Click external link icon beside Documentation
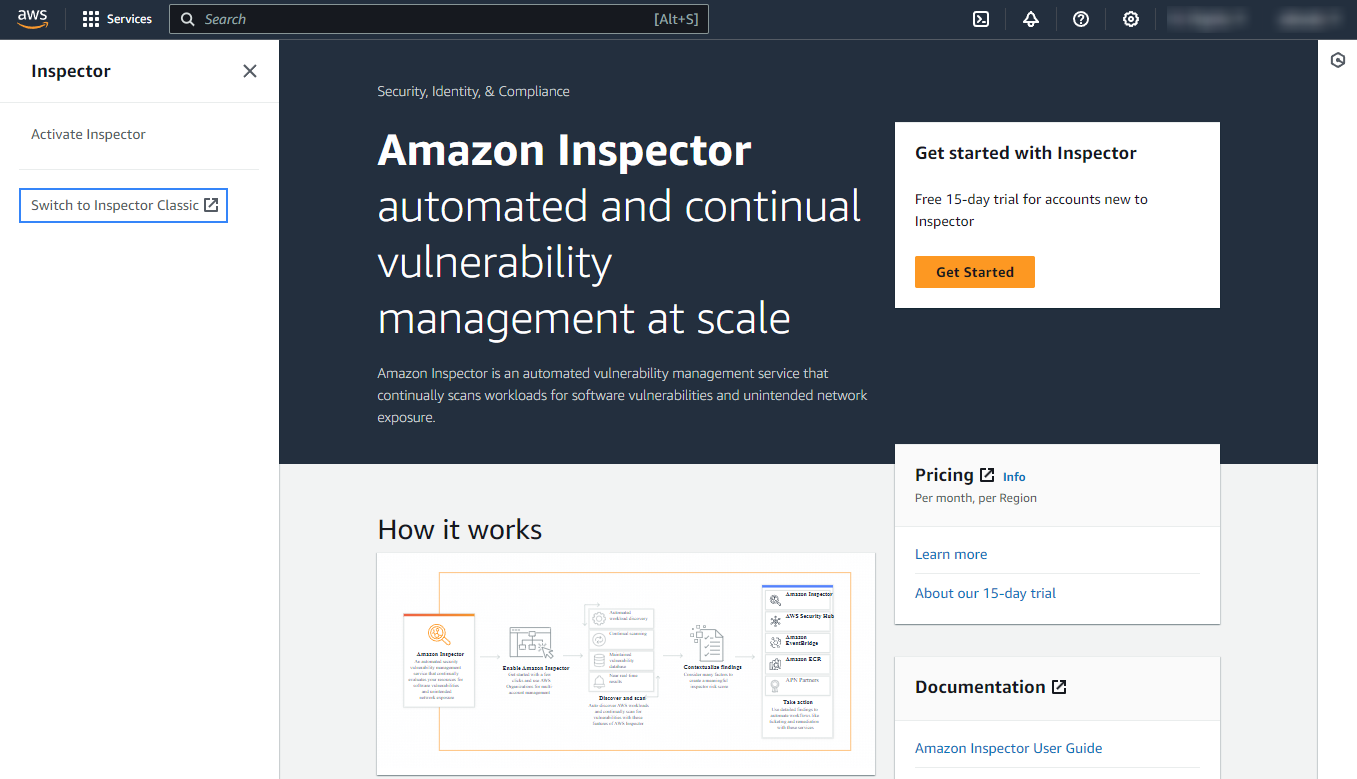The width and height of the screenshot is (1357, 779). 1059,687
